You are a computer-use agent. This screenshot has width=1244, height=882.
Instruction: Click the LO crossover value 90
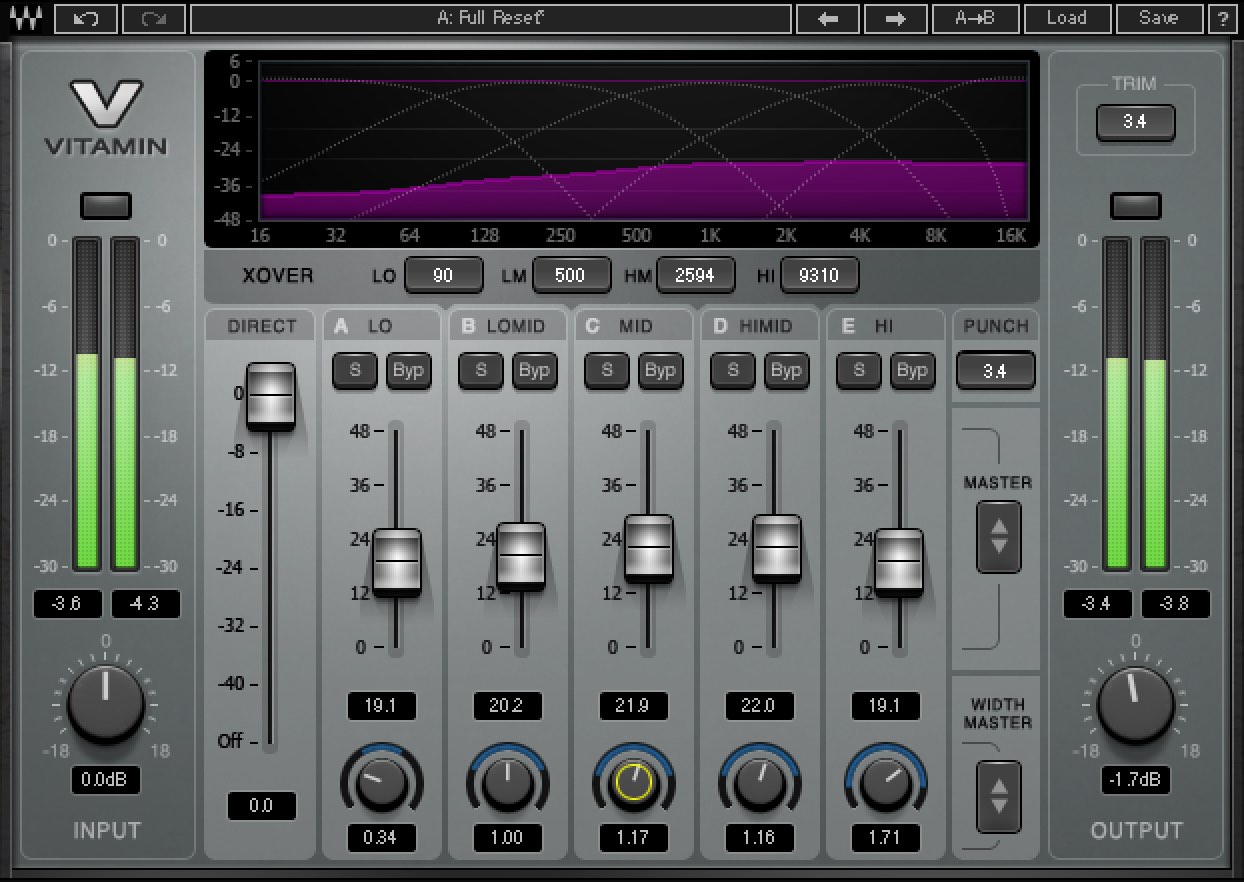tap(444, 275)
